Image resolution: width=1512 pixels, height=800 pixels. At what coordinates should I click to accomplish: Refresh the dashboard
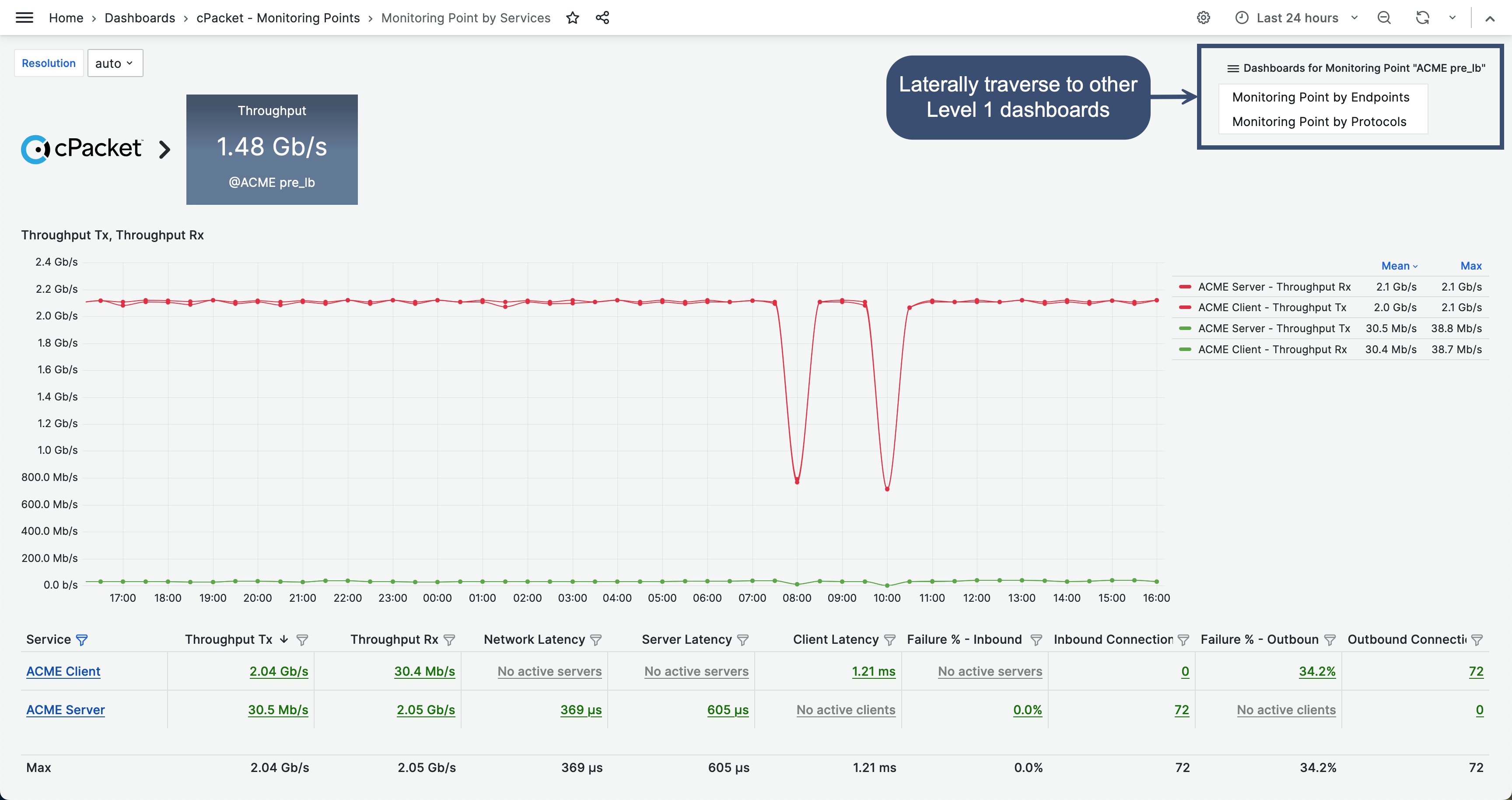click(x=1422, y=18)
